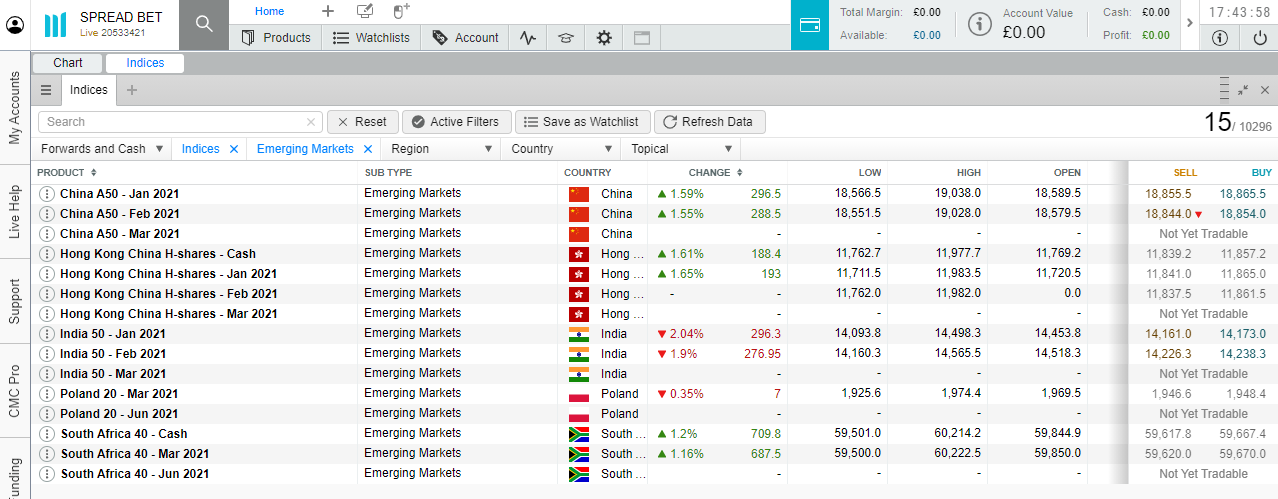Click the Reset filters button

click(362, 122)
